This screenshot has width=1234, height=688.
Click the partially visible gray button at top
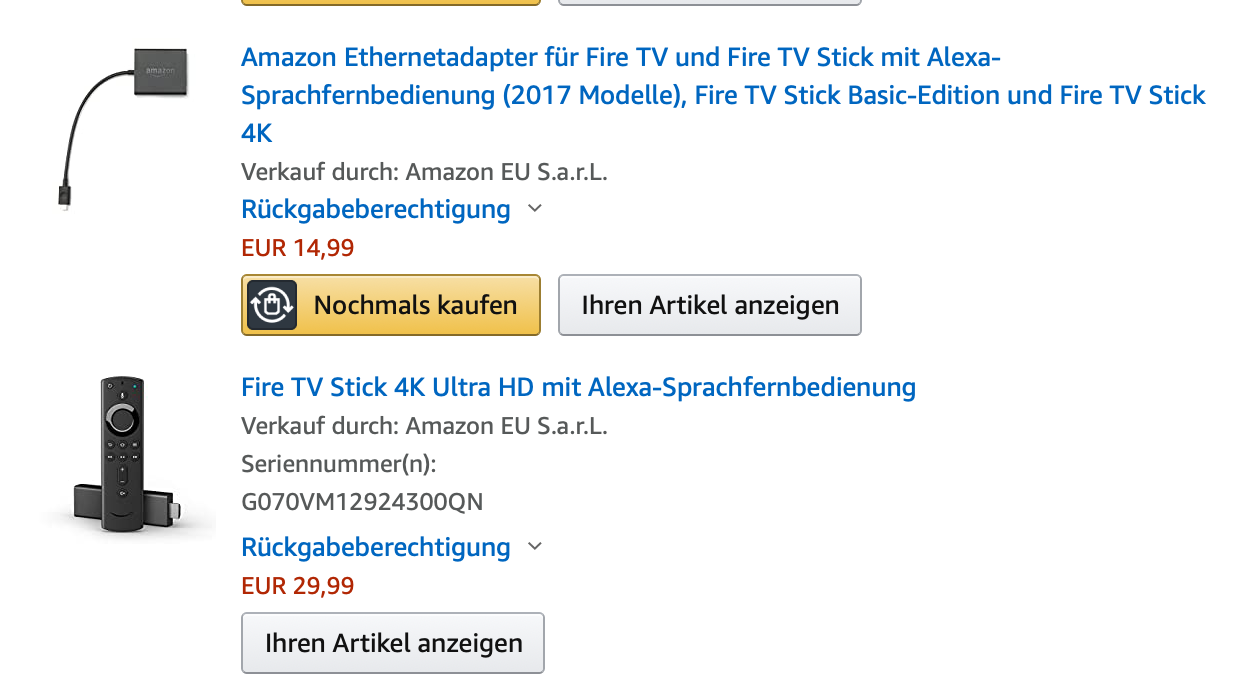click(709, 2)
